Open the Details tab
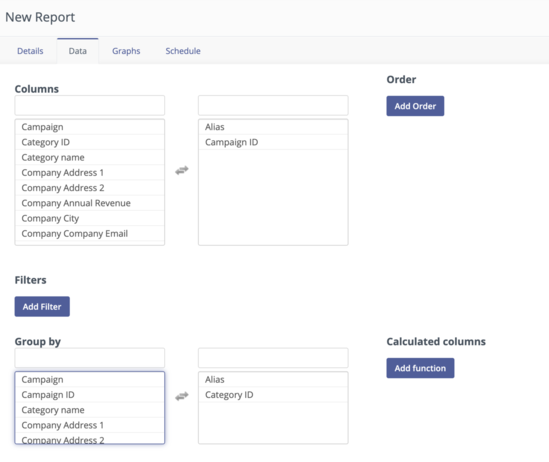 (30, 51)
